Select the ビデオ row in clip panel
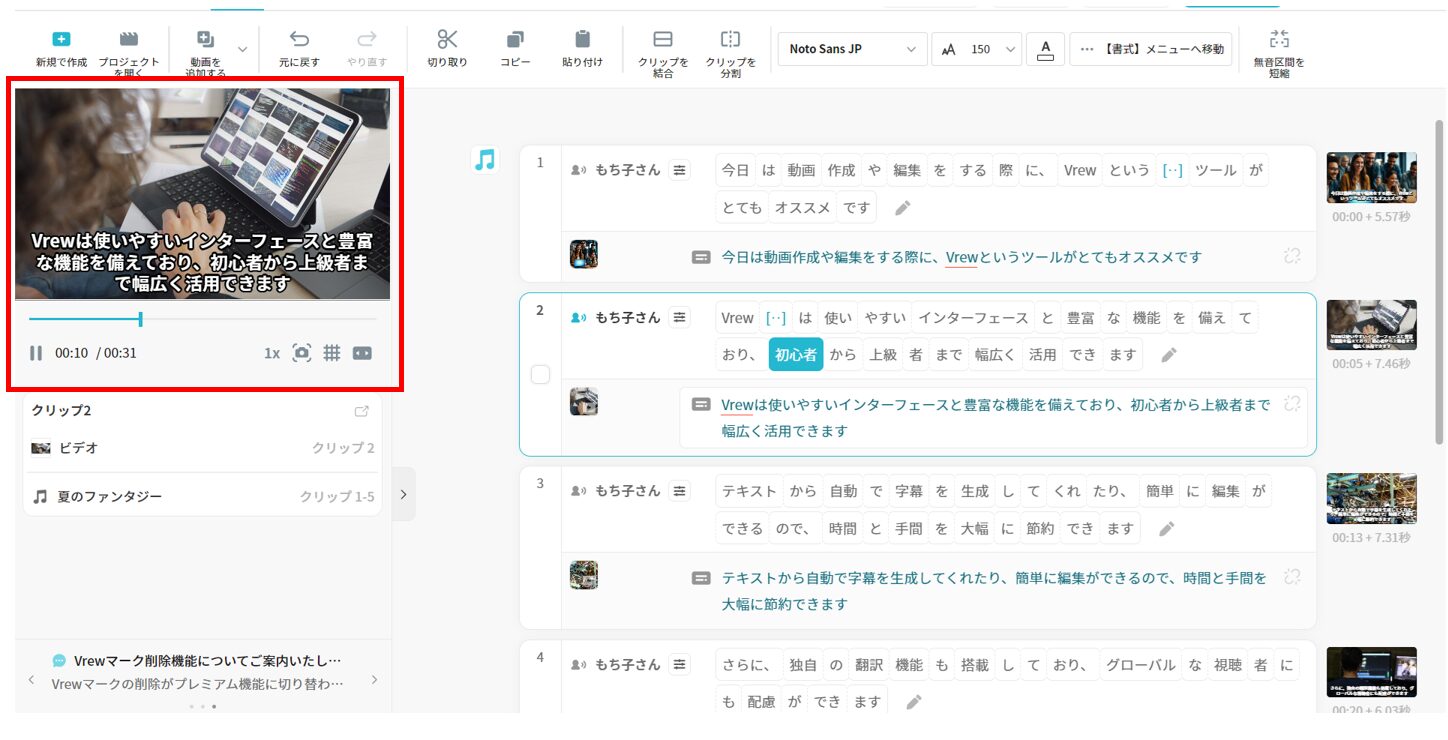Screen dimensions: 1448x740 tap(203, 448)
